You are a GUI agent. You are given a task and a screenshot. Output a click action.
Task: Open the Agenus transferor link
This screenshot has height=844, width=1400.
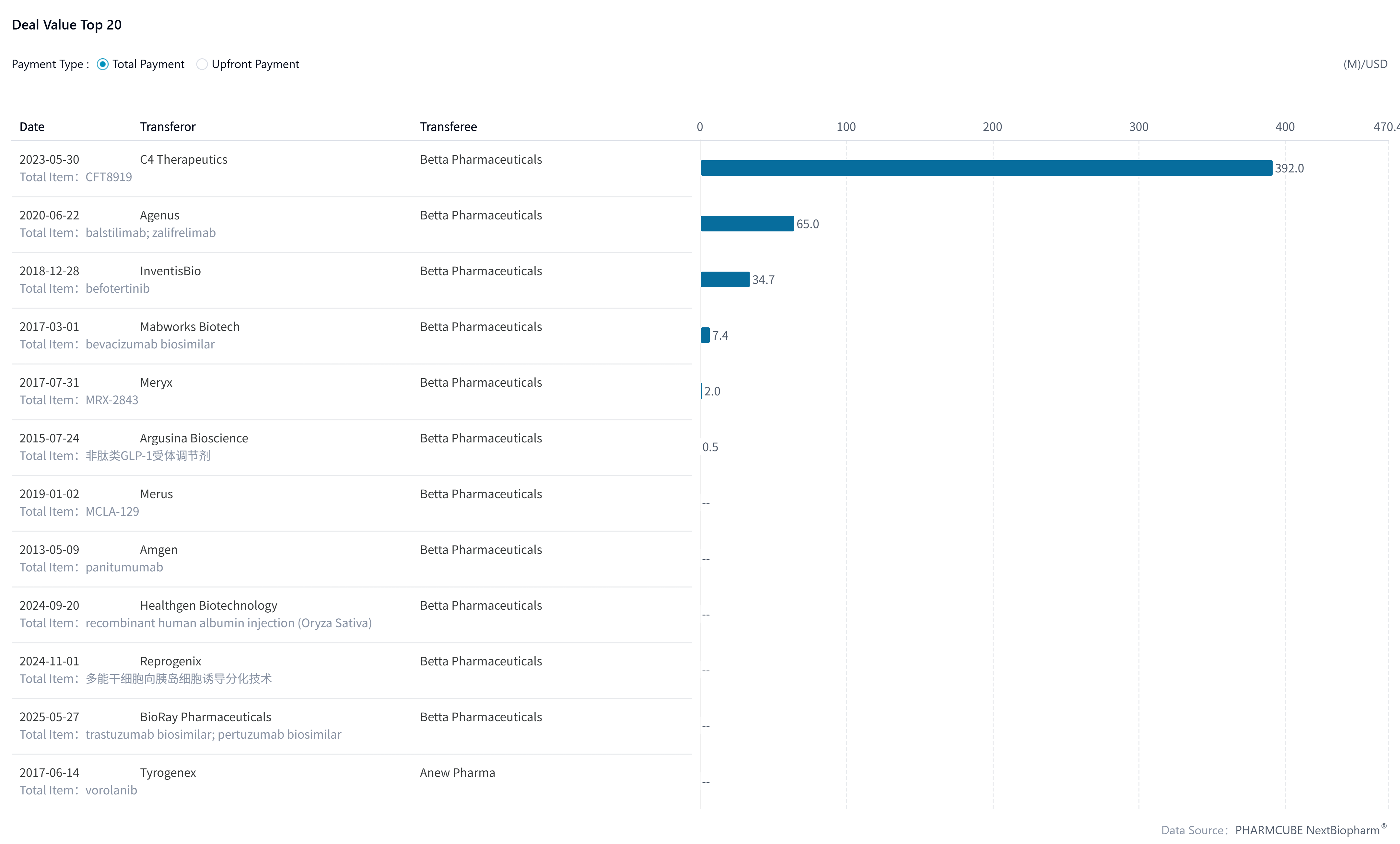(x=160, y=215)
